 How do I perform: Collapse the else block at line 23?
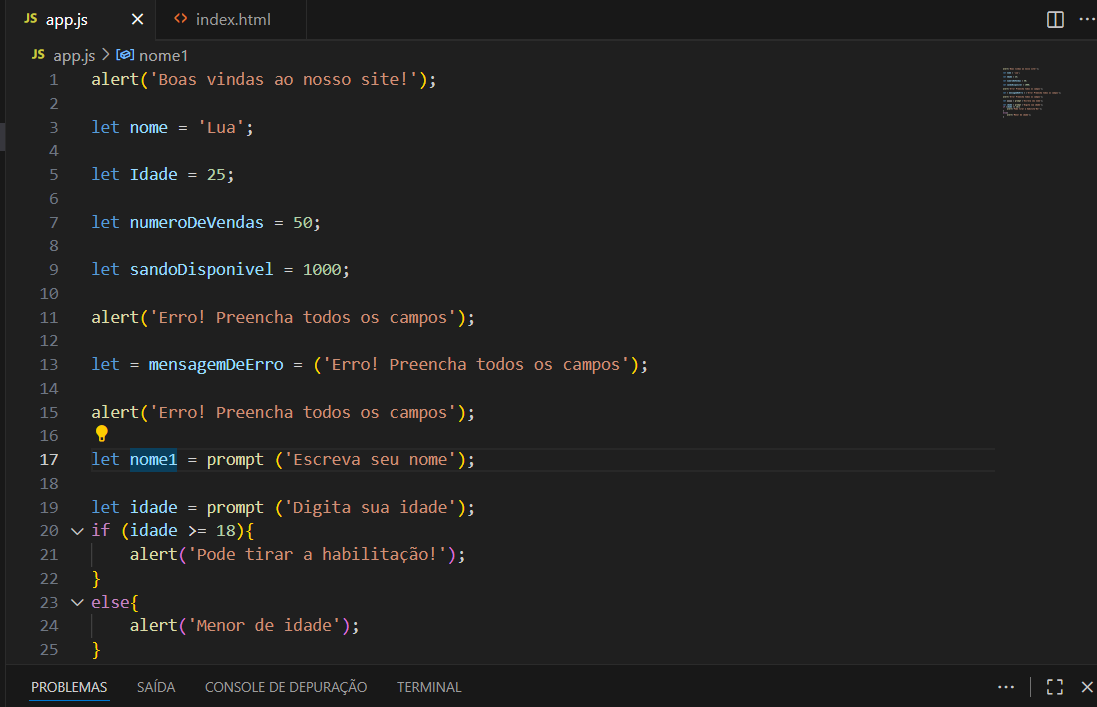(x=78, y=603)
